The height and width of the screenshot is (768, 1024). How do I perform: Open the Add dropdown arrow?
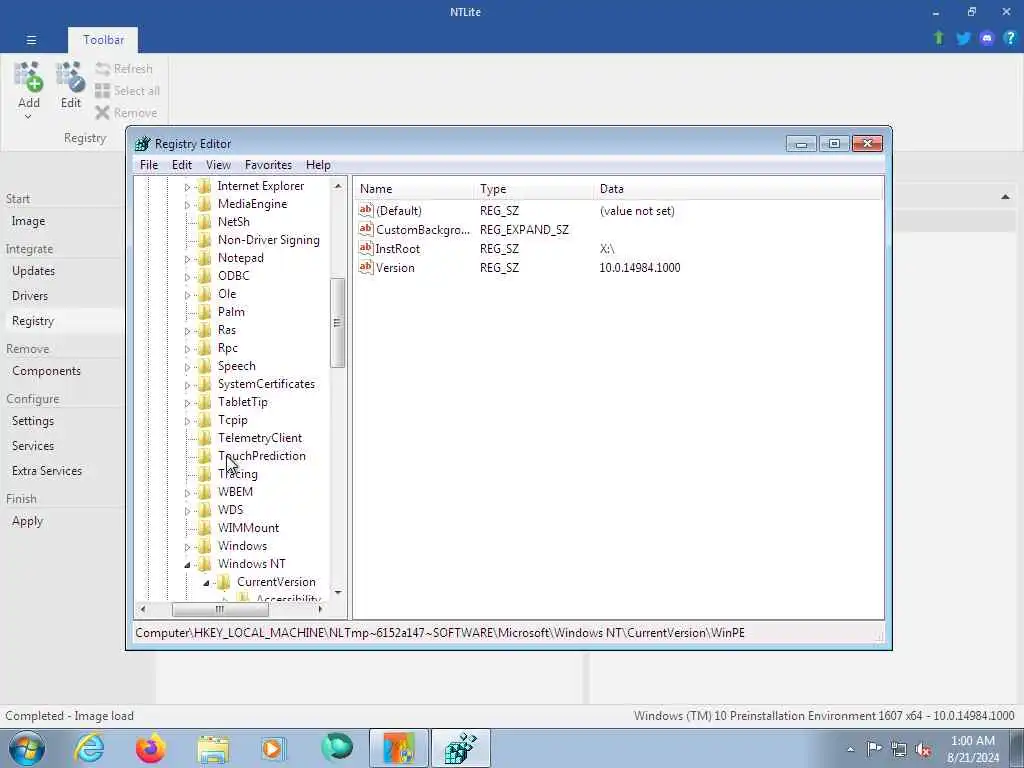(x=28, y=117)
